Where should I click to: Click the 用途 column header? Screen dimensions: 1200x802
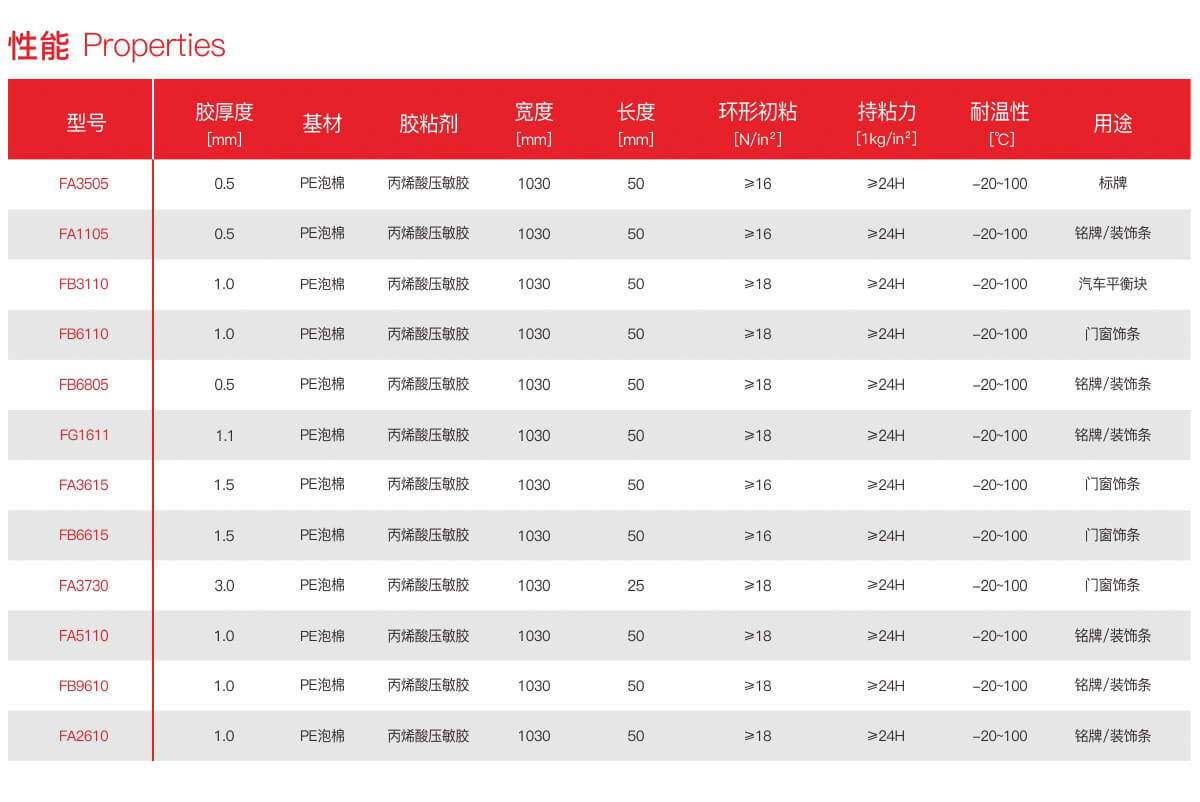click(1112, 123)
